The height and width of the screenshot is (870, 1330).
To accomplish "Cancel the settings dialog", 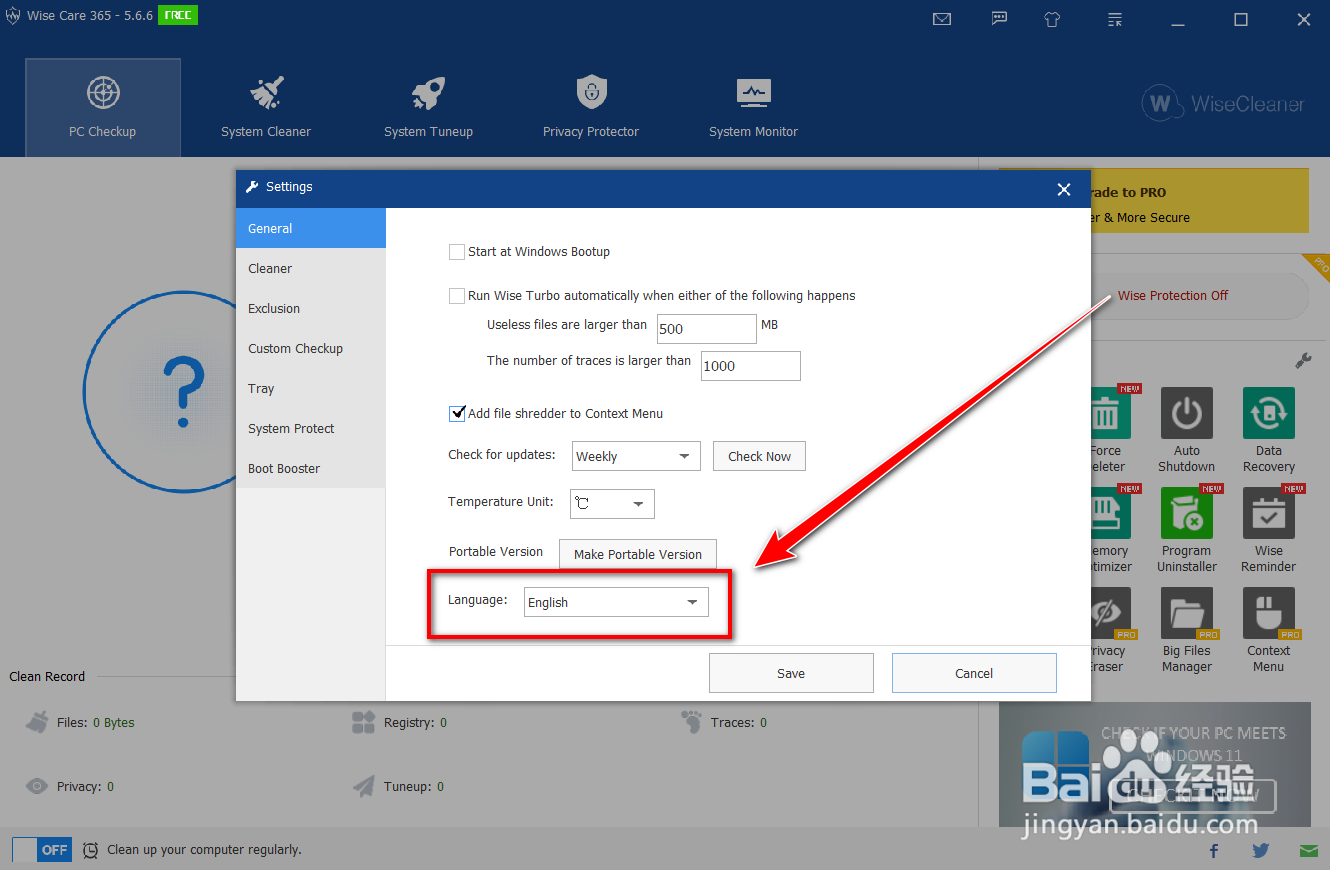I will point(974,673).
